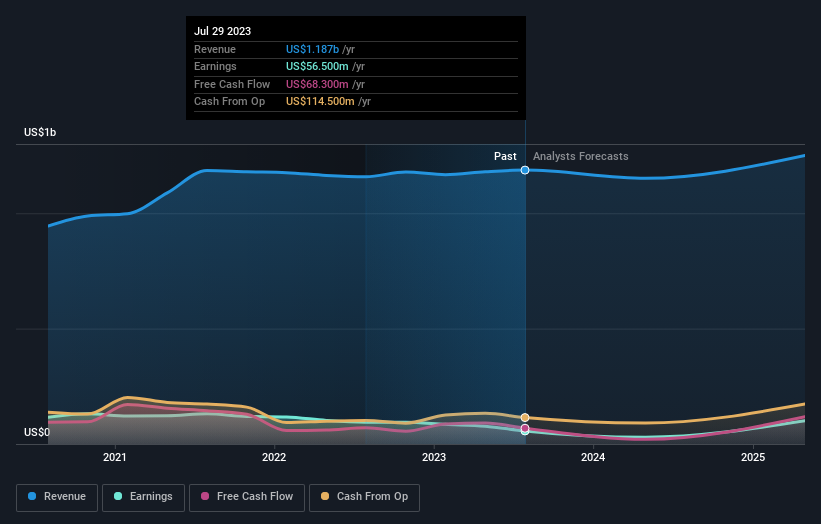Click the US$1b y-axis label
821x524 pixels.
[40, 132]
